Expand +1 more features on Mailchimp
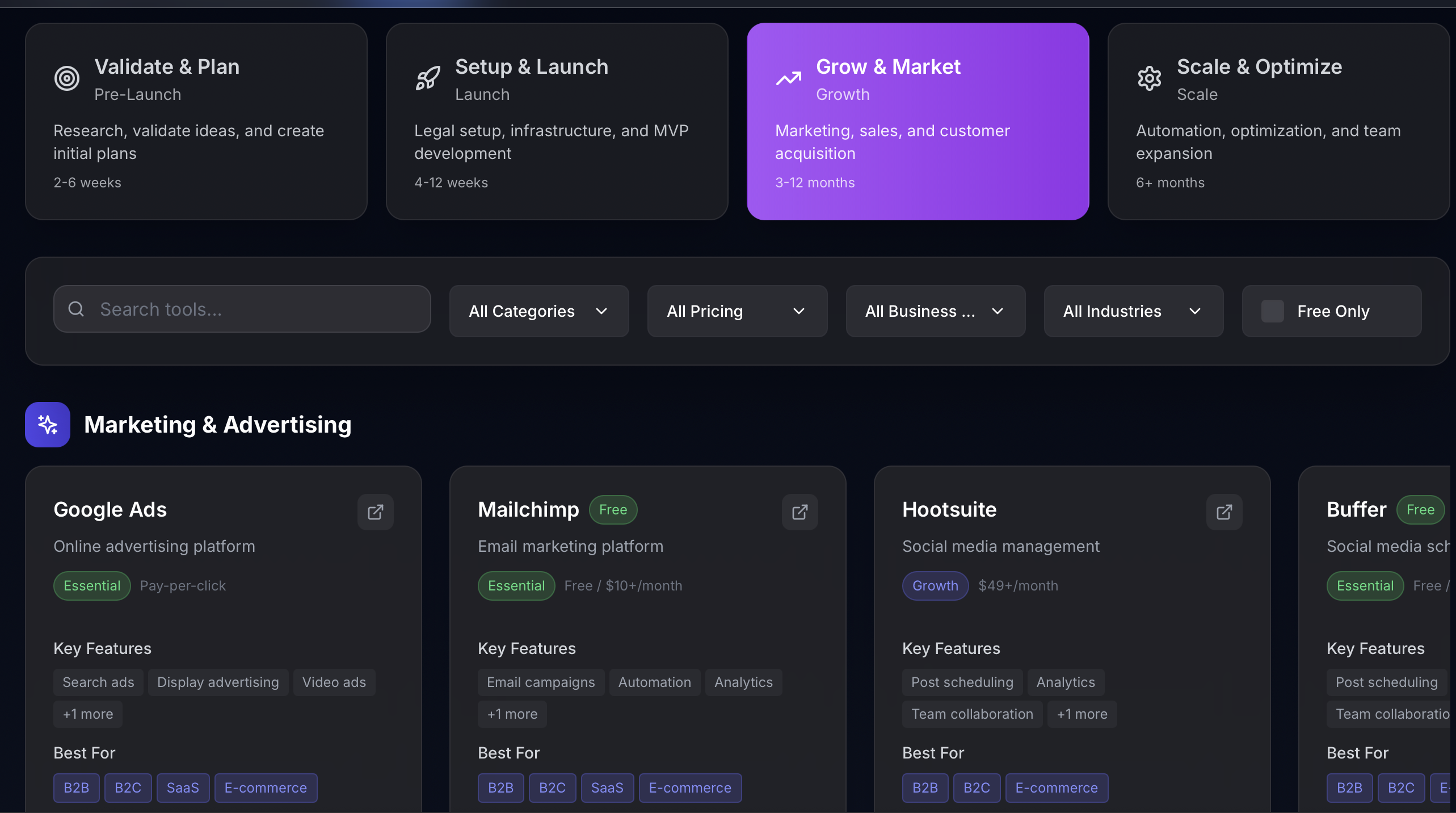Screen dimensions: 1456x813 pos(512,714)
